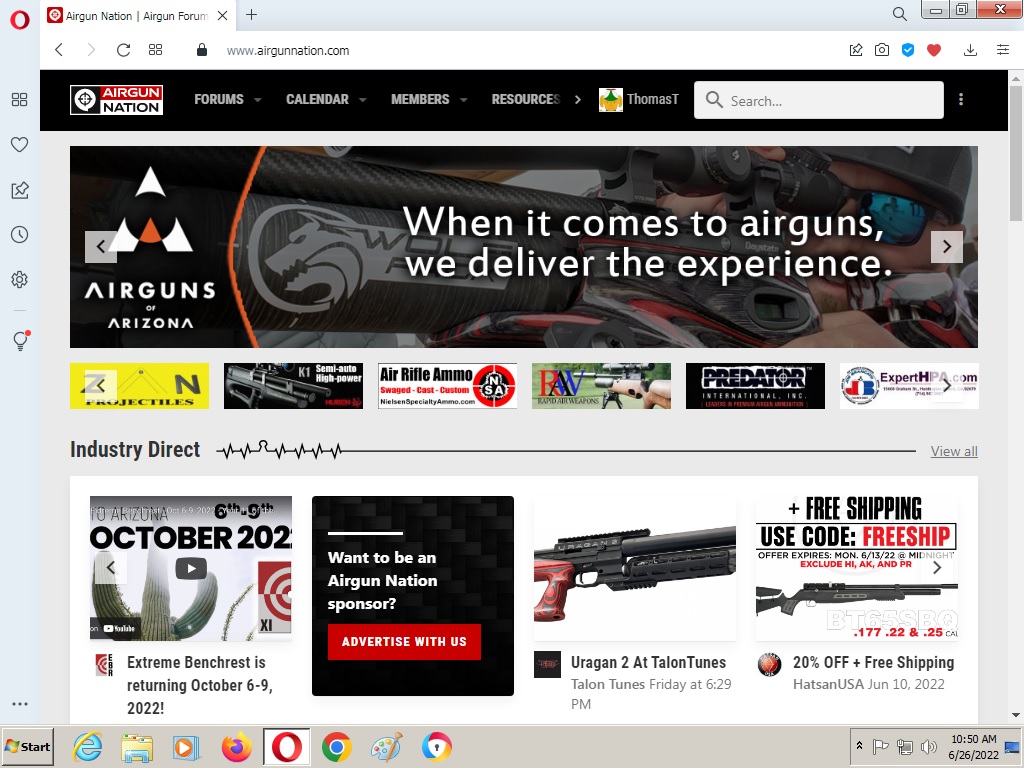The height and width of the screenshot is (768, 1024).
Task: Expand the Forums dropdown arrow
Action: [257, 100]
